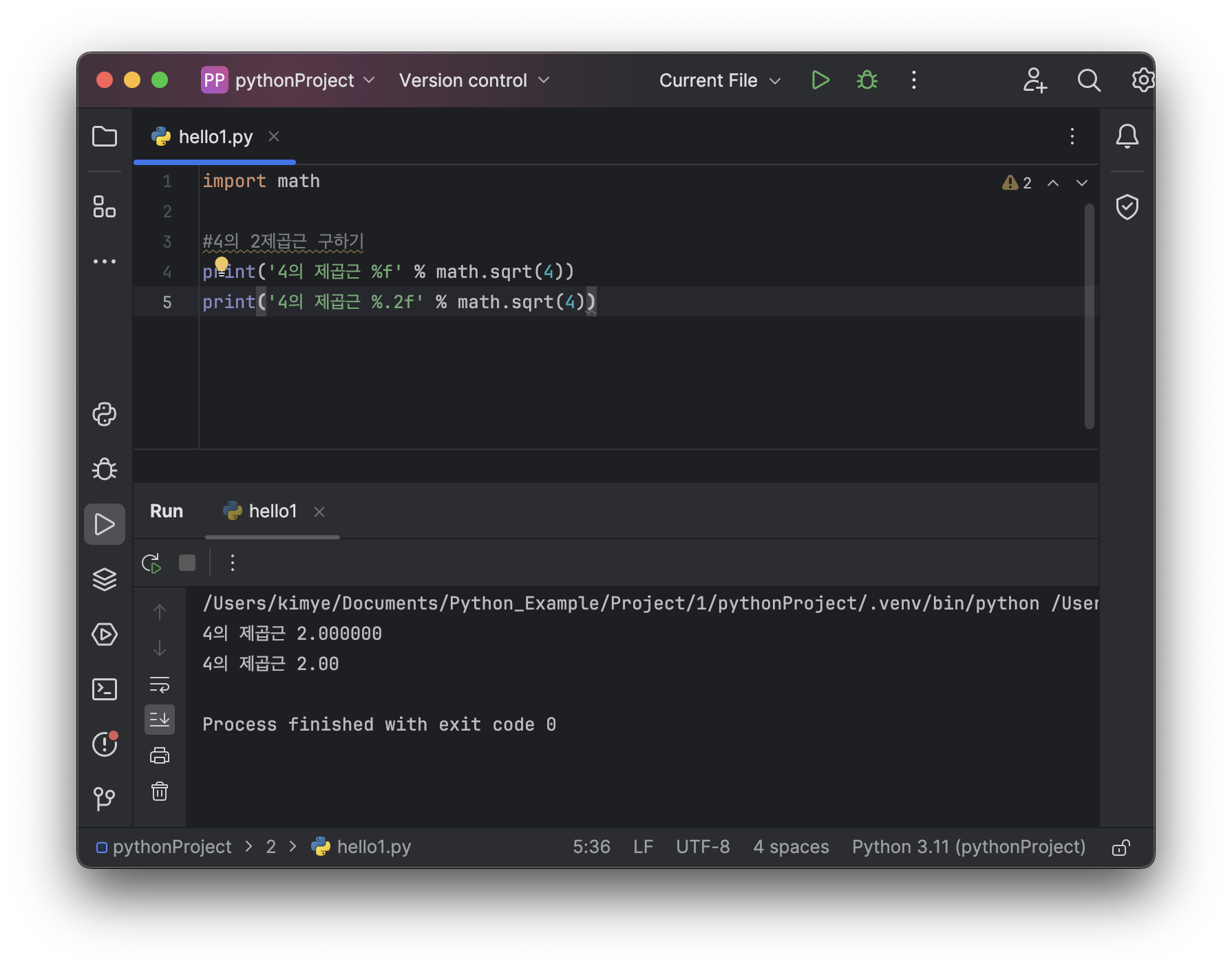The width and height of the screenshot is (1232, 970).
Task: Select the hello1 run tab
Action: tap(273, 511)
